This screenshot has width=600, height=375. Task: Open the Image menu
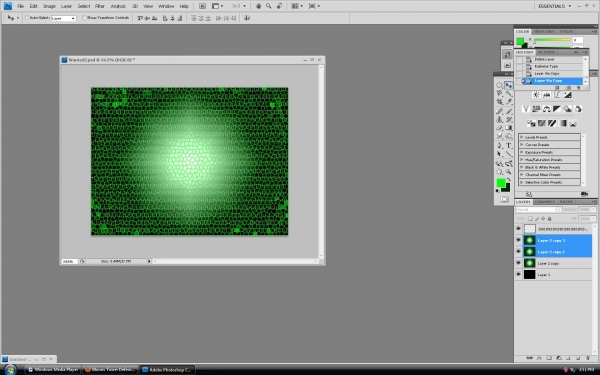click(49, 6)
